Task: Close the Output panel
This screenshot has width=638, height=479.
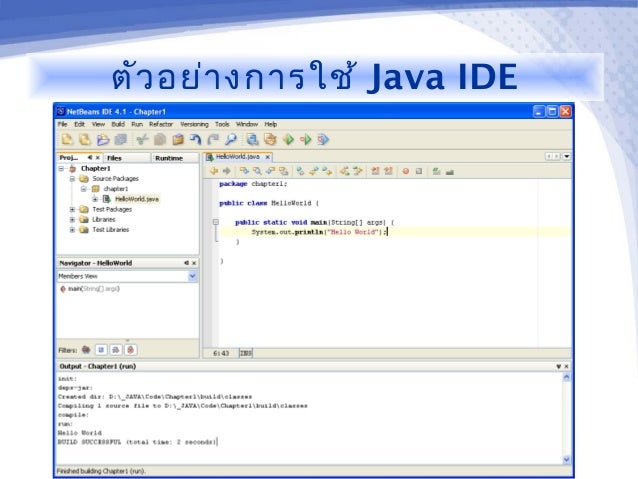Action: click(566, 367)
